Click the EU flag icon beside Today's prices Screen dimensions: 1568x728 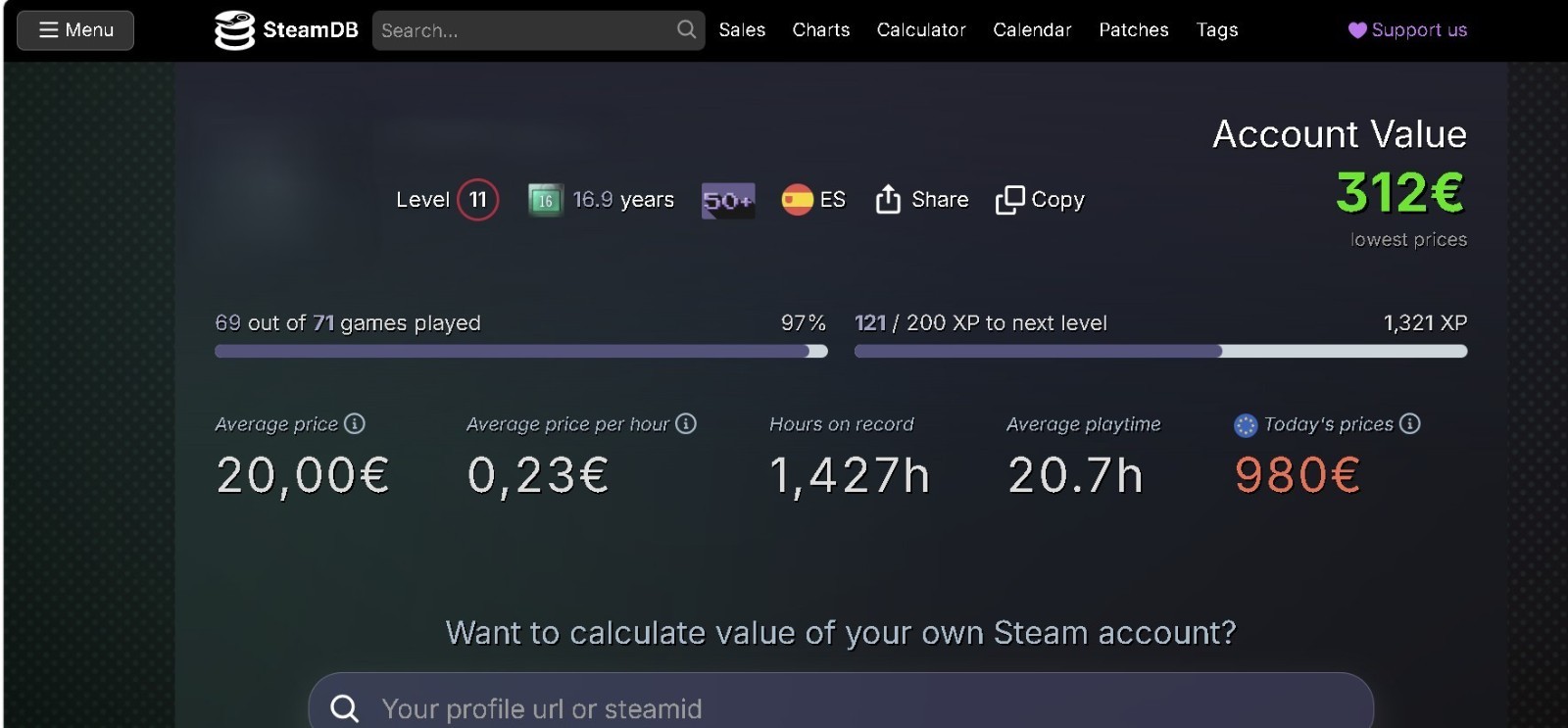coord(1246,425)
